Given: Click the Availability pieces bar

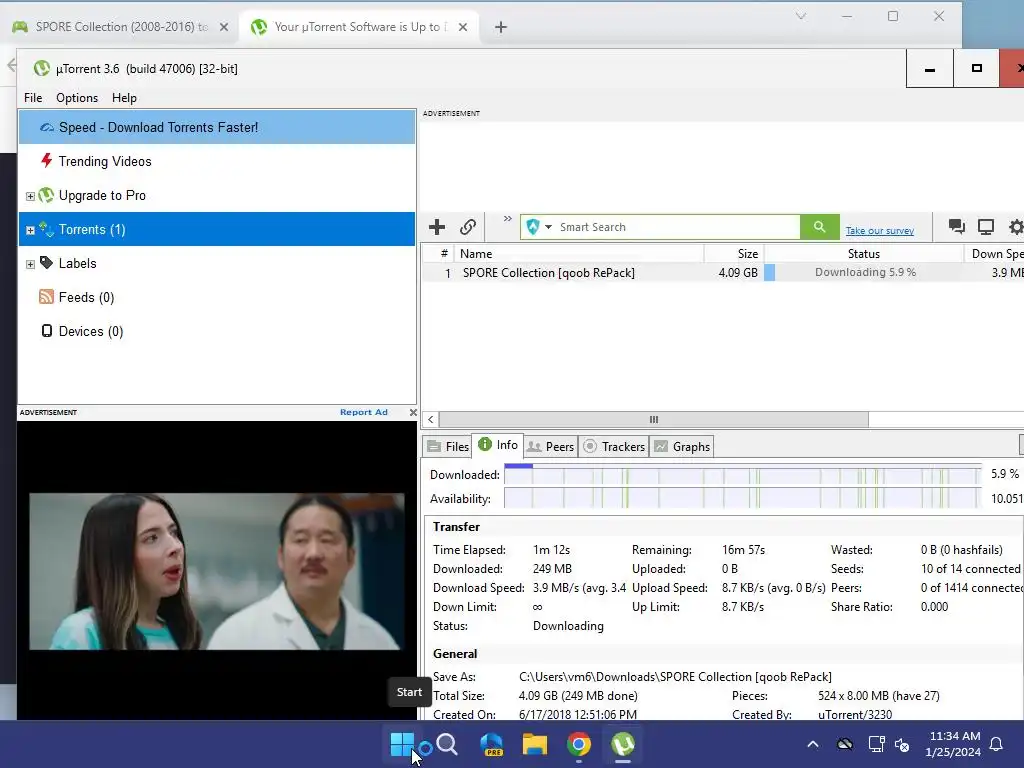Looking at the screenshot, I should pos(743,498).
